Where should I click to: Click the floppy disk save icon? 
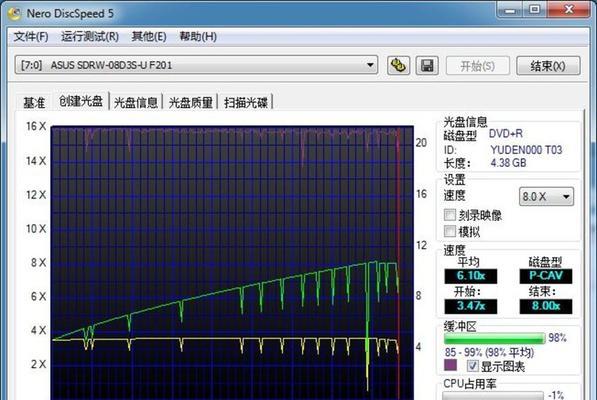tap(427, 65)
